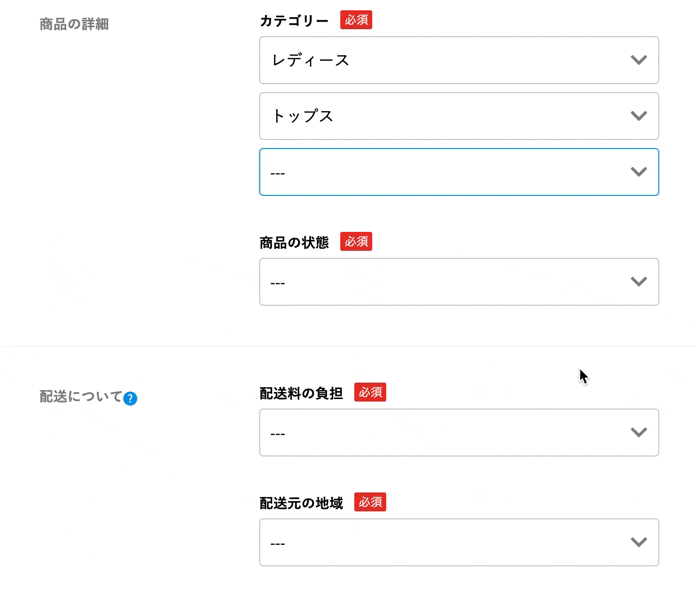Click the 必須 badge next to 配送料の負担

click(x=370, y=392)
